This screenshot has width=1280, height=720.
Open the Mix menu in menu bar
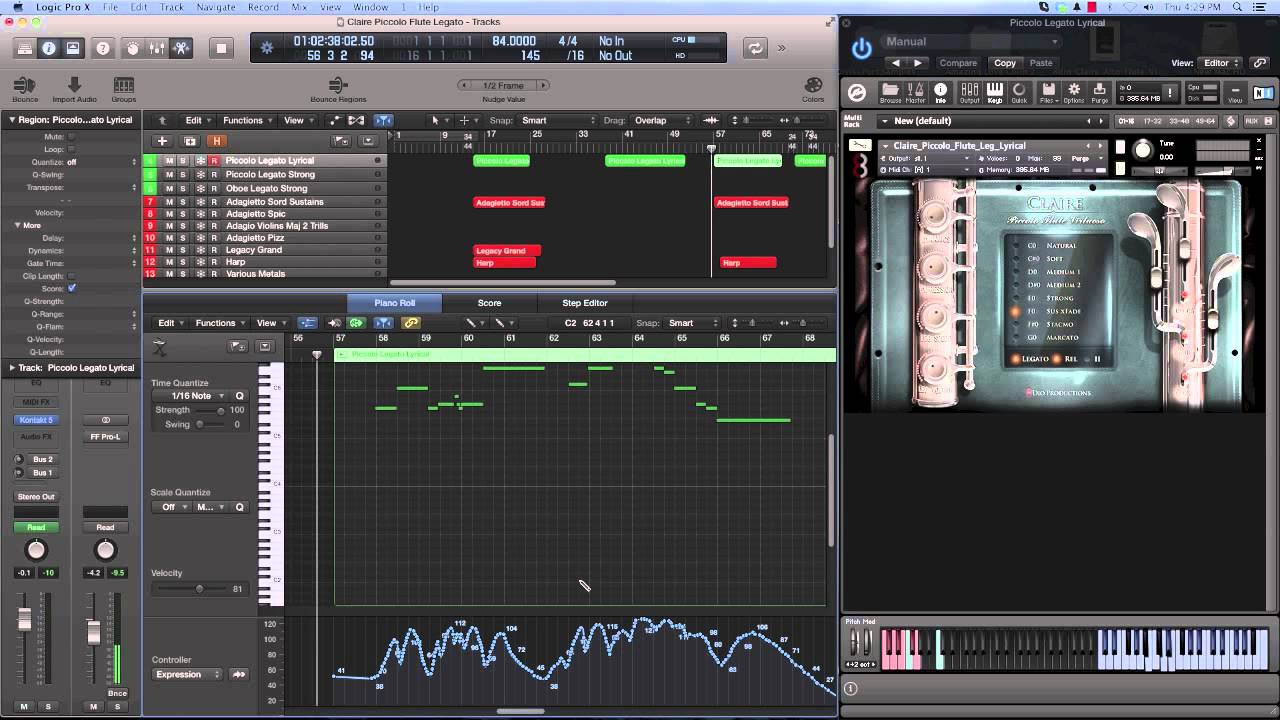pyautogui.click(x=299, y=7)
